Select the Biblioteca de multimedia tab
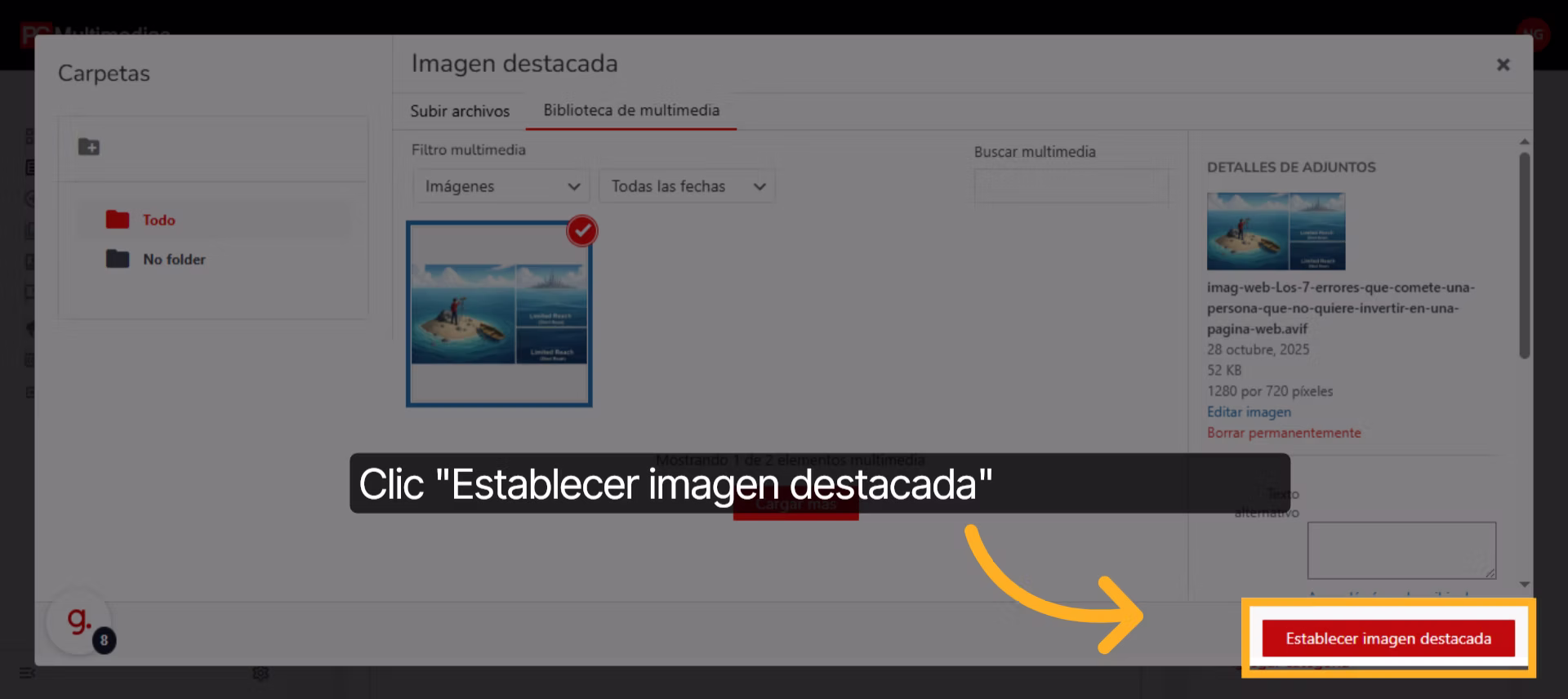This screenshot has width=1568, height=699. pyautogui.click(x=631, y=110)
